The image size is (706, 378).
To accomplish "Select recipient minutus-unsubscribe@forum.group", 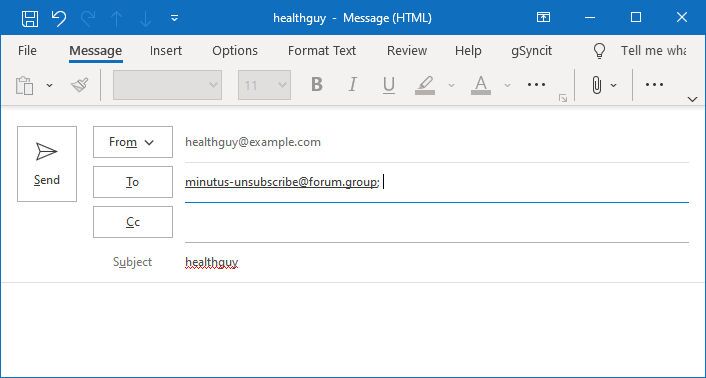I will point(282,182).
